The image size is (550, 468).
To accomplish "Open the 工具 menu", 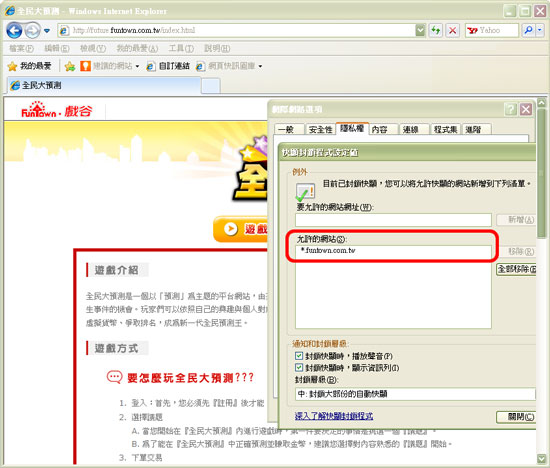I will [181, 48].
